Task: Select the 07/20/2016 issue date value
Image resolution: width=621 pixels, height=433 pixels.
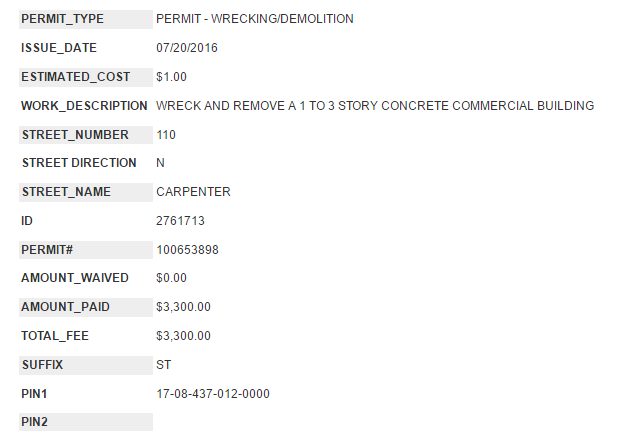Action: tap(186, 48)
